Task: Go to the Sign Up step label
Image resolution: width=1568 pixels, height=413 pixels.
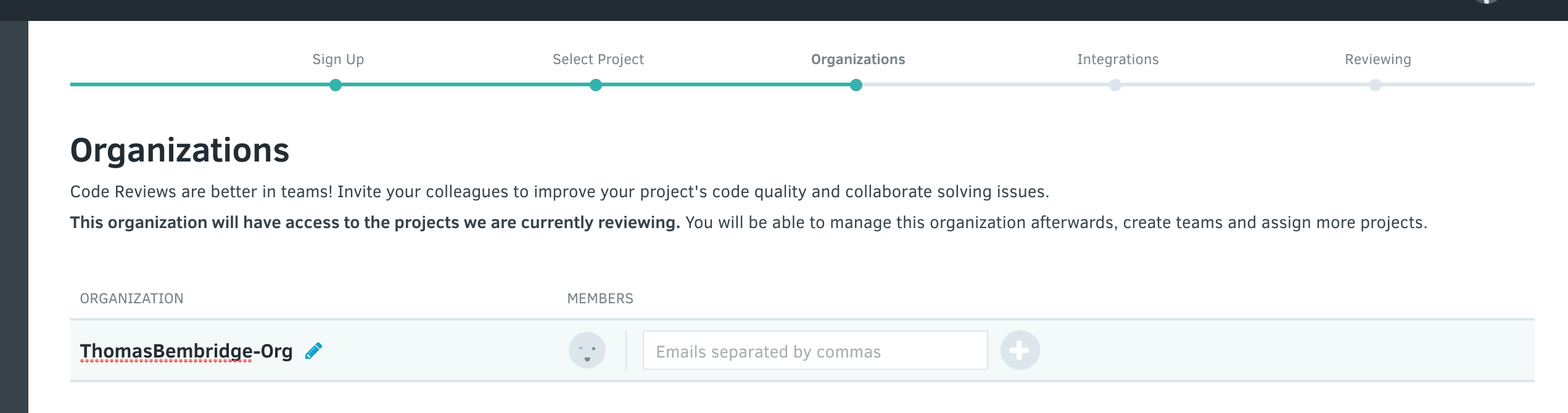Action: click(338, 60)
